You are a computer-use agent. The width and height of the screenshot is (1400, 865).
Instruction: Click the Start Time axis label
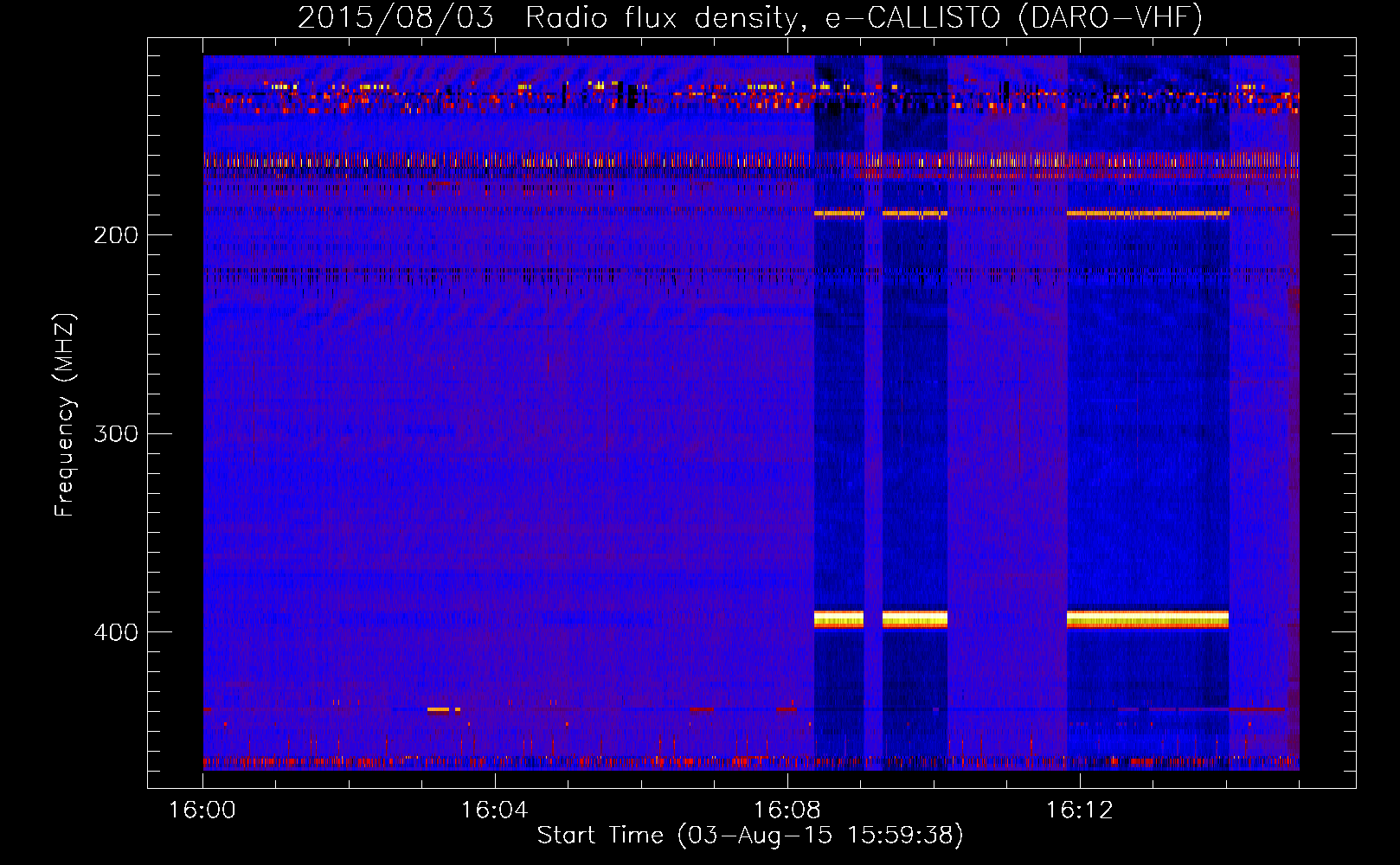[750, 836]
